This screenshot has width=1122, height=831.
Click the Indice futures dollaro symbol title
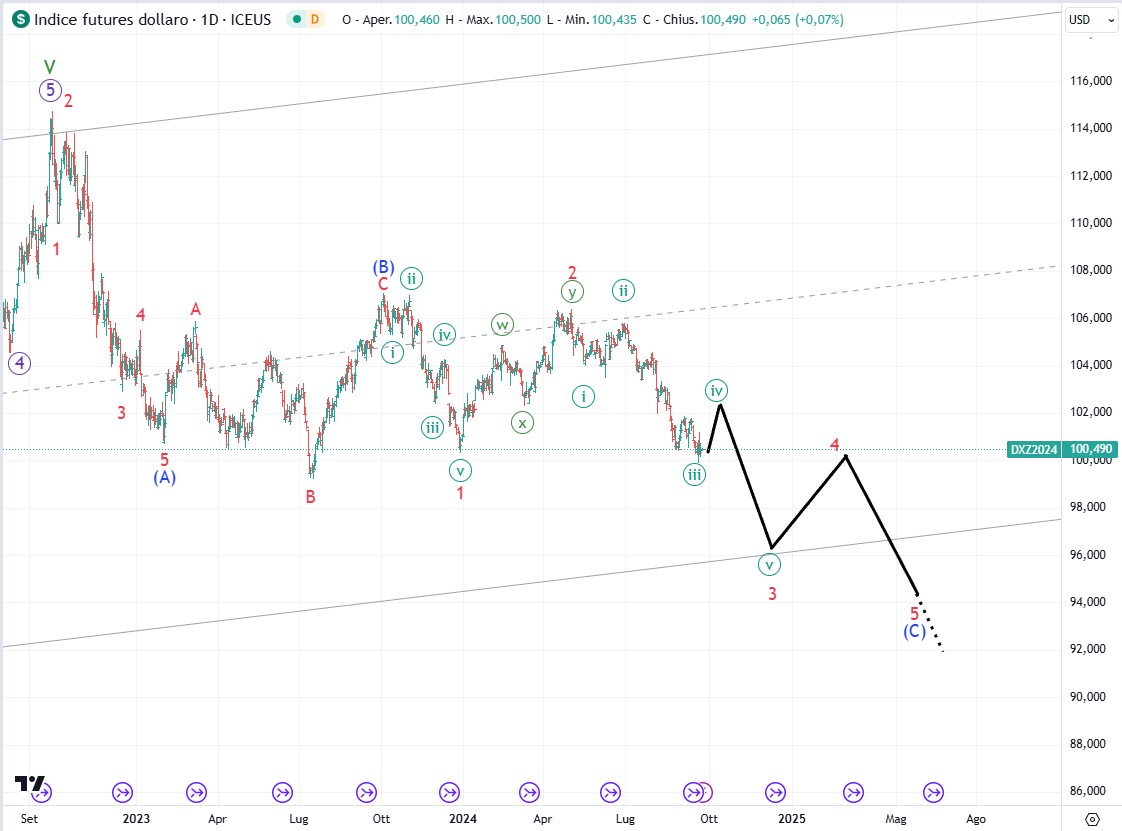tap(112, 19)
